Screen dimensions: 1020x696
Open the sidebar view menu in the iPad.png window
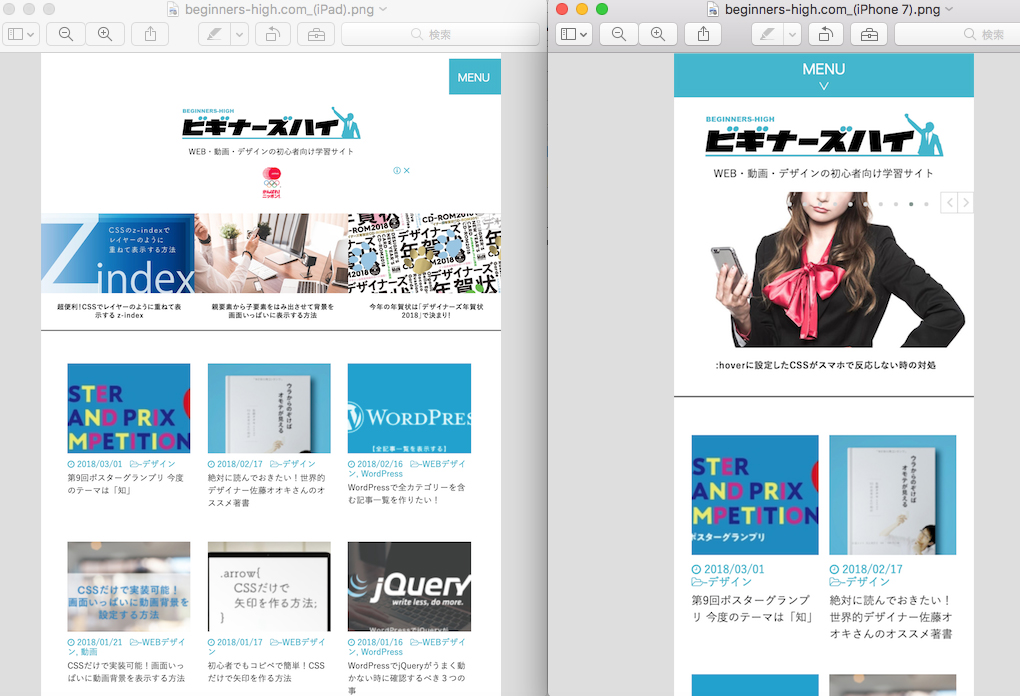21,34
